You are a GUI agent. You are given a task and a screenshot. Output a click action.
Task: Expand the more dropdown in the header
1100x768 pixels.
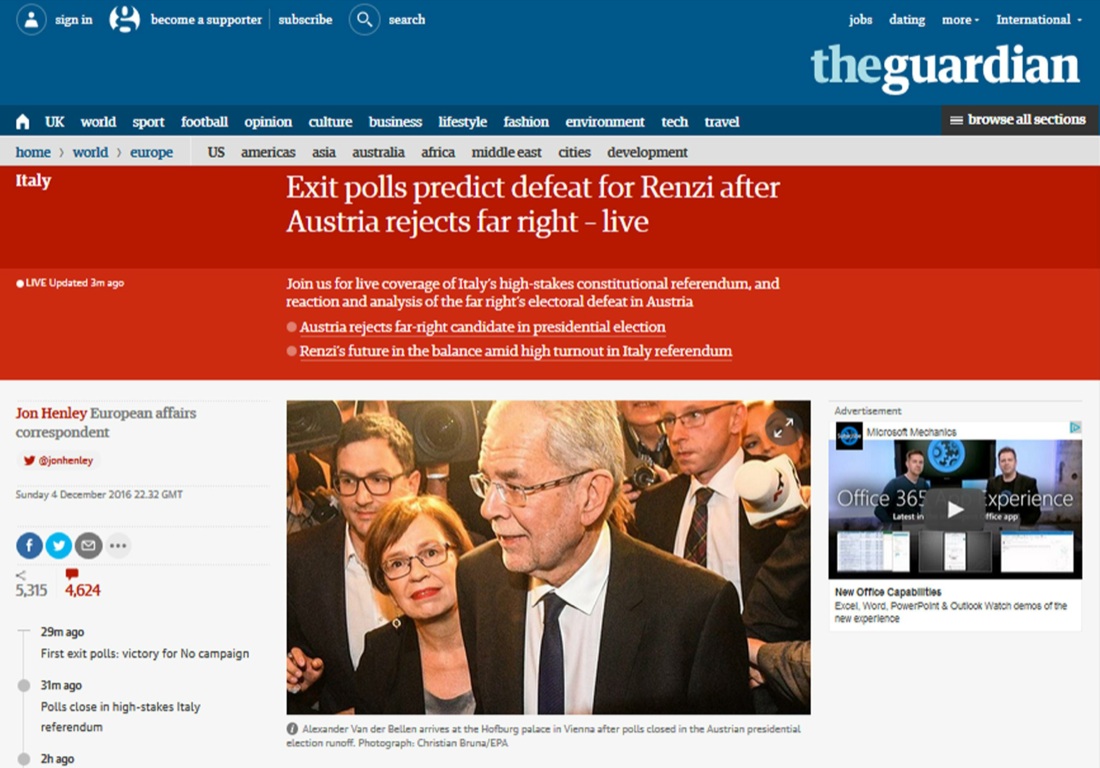coord(960,20)
